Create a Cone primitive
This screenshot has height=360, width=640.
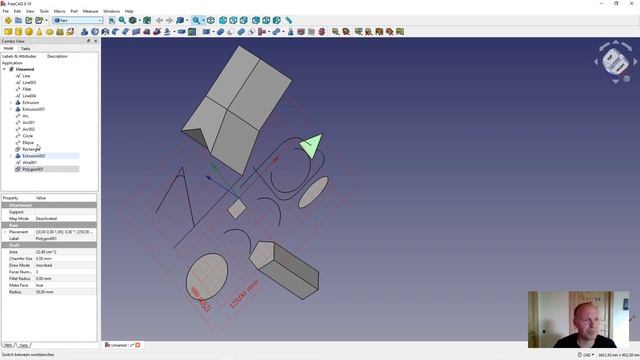(x=39, y=31)
